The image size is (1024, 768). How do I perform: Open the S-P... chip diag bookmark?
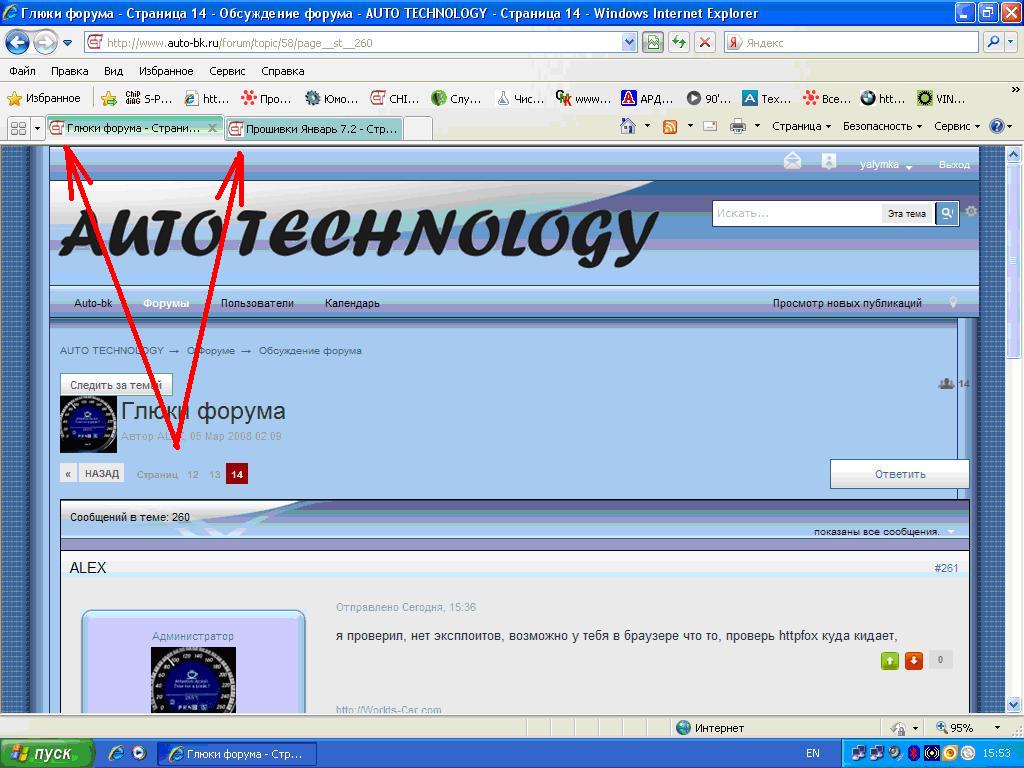pyautogui.click(x=148, y=99)
